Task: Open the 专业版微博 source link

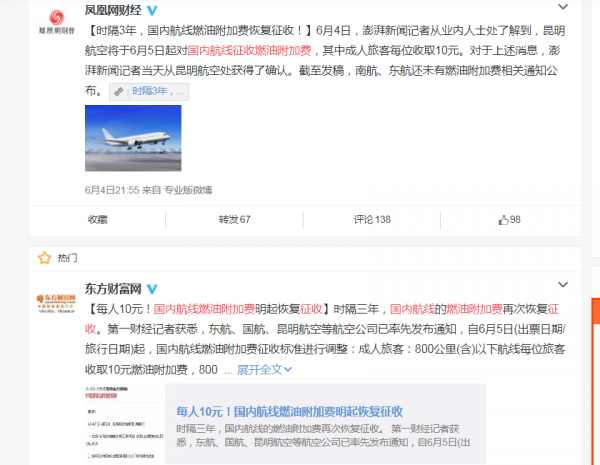Action: (x=188, y=190)
